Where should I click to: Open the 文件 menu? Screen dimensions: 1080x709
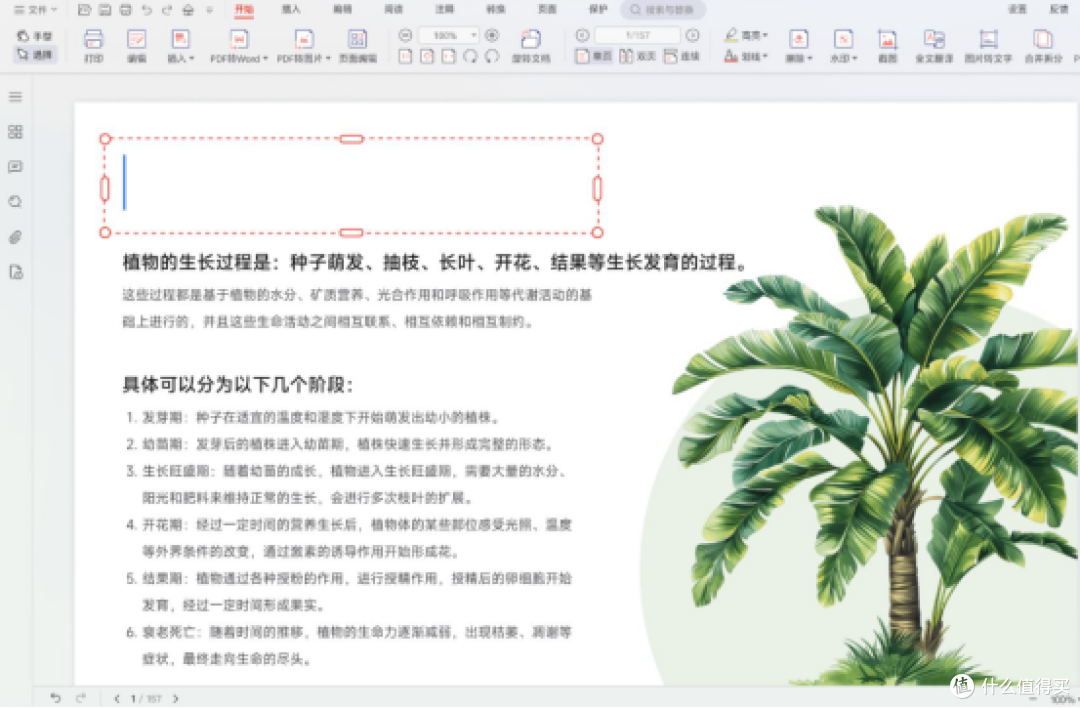point(36,10)
